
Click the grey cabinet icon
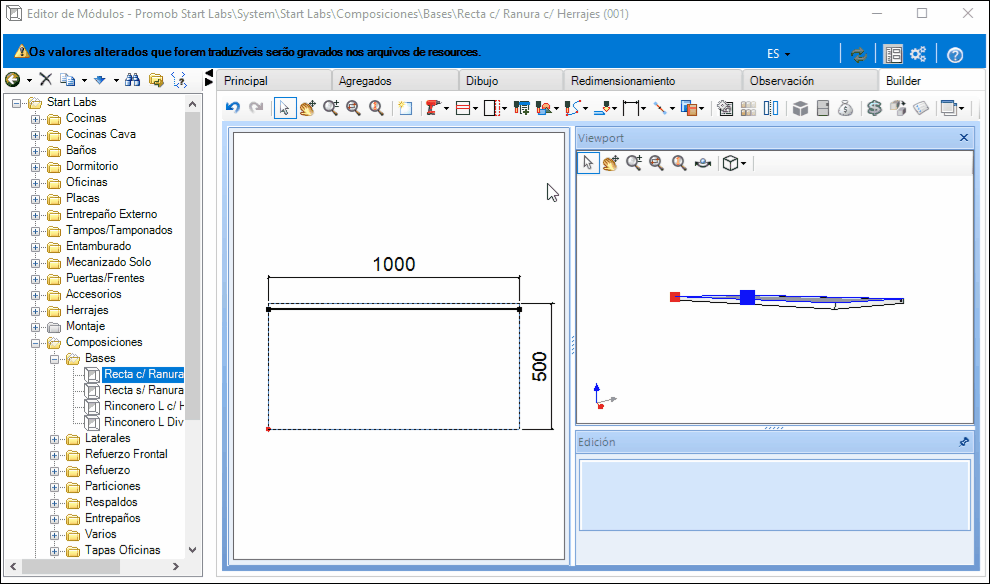click(x=823, y=108)
